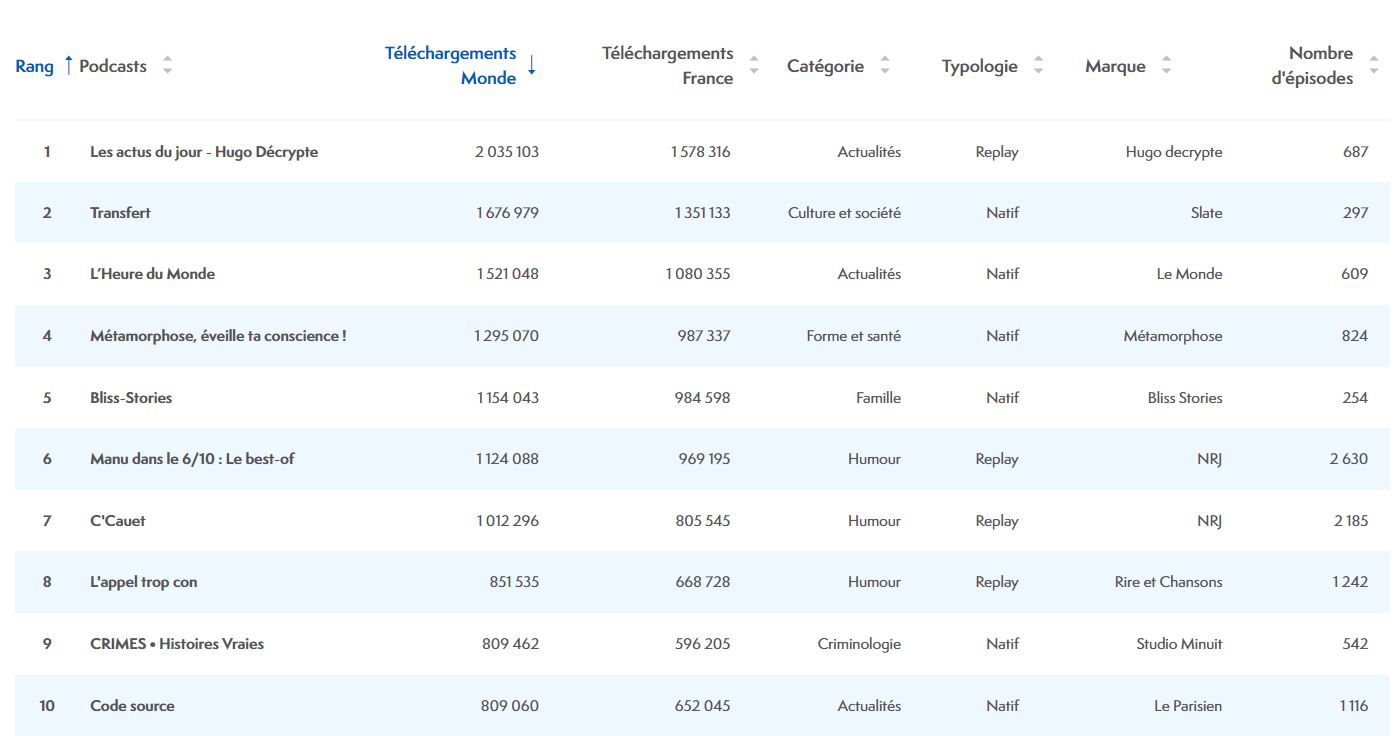Click the Typologie header label
Image resolution: width=1398 pixels, height=736 pixels.
(980, 67)
